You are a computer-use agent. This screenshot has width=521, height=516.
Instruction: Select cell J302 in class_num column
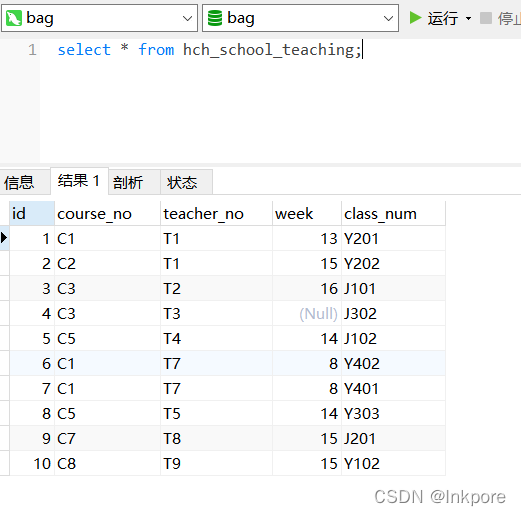click(393, 313)
